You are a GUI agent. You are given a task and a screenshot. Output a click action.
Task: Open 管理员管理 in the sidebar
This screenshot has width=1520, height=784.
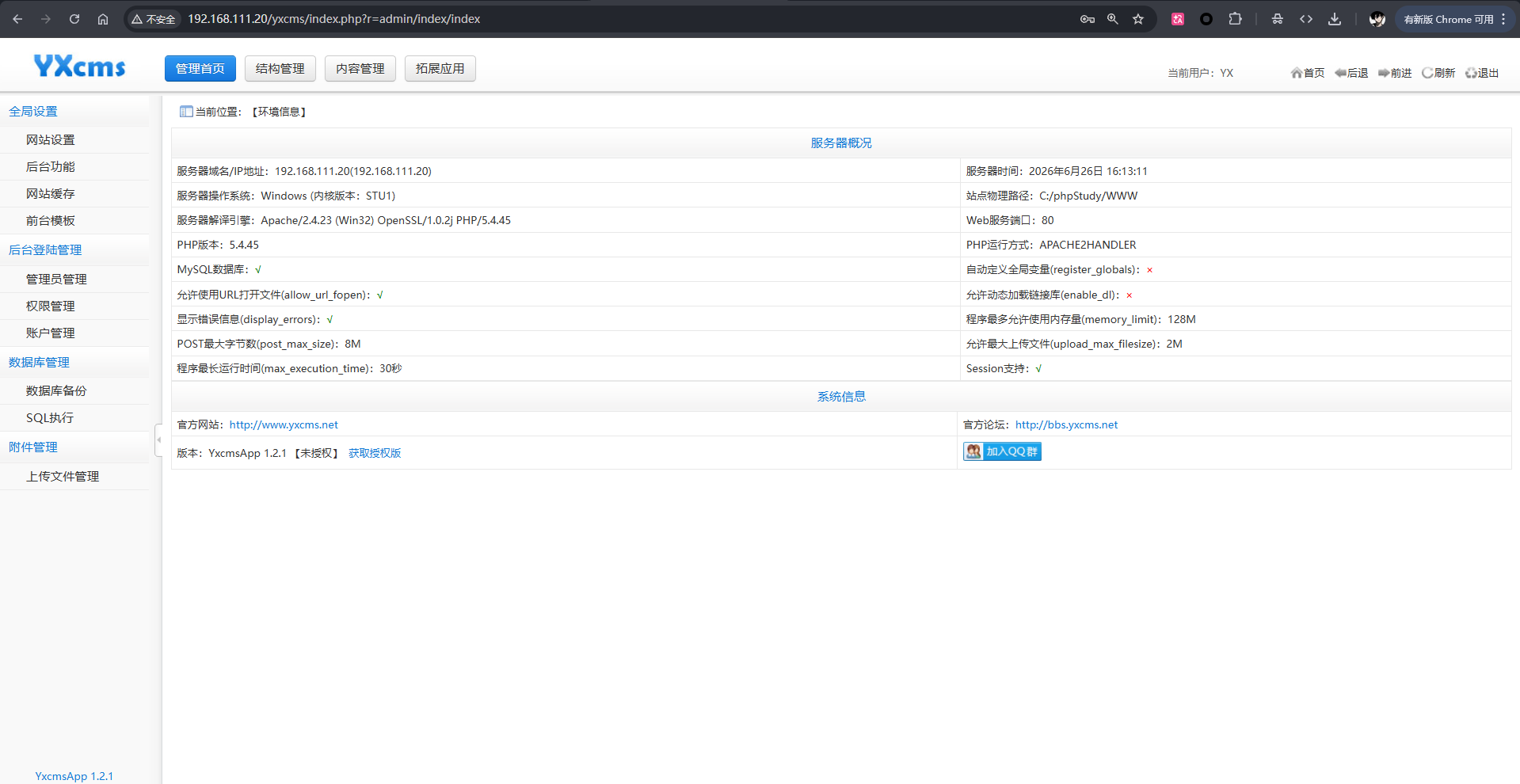[56, 280]
